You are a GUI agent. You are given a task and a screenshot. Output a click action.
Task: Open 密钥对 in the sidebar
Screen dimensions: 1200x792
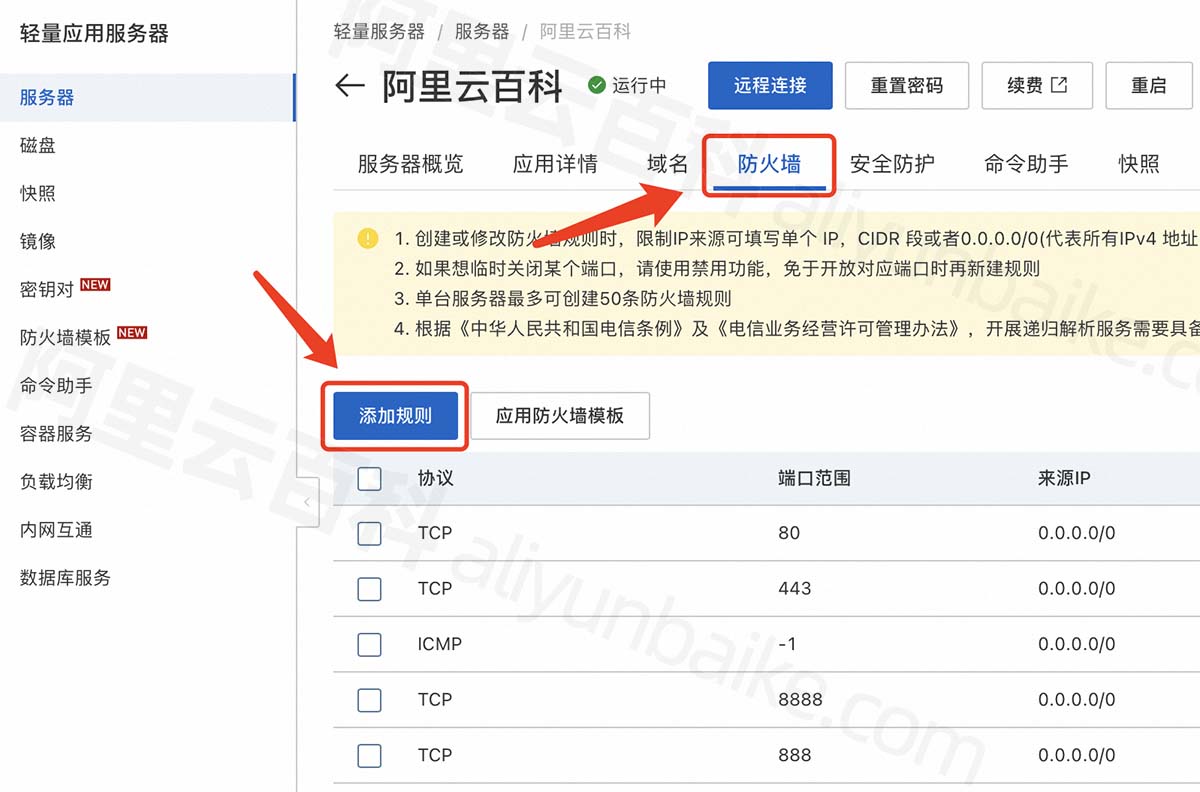tap(47, 290)
